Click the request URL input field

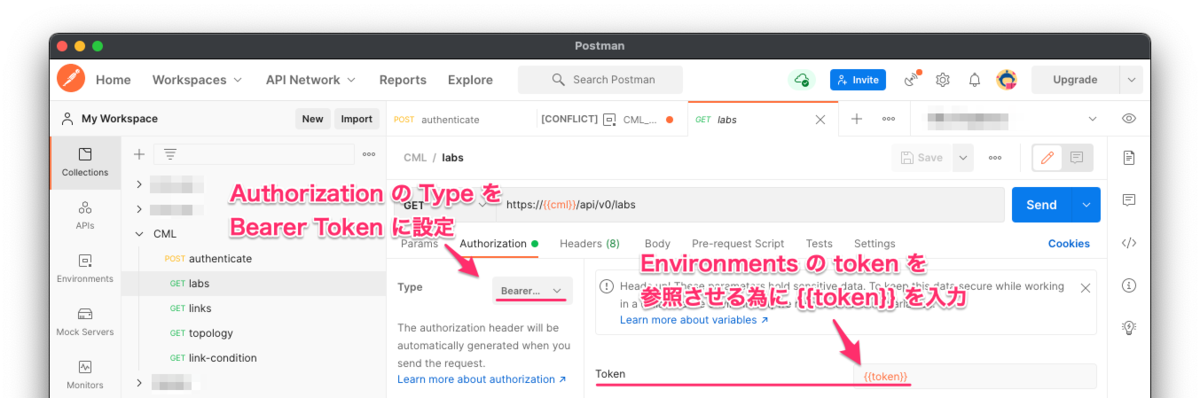click(x=750, y=205)
